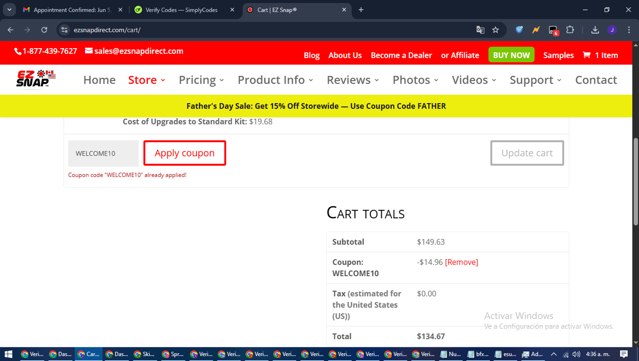Open the extension with red badge

tap(553, 30)
